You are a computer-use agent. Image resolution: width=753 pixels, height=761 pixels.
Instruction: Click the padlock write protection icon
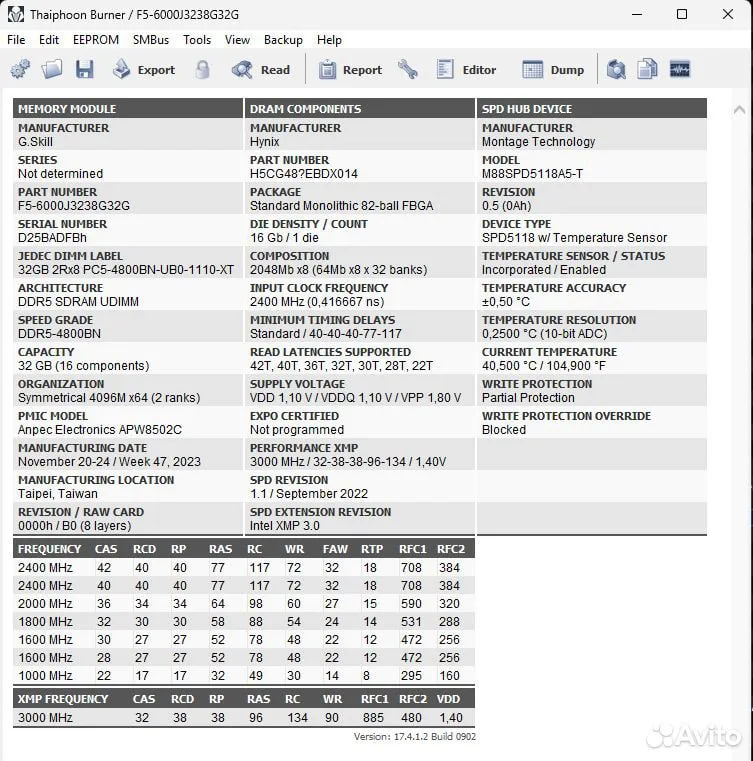[x=203, y=69]
